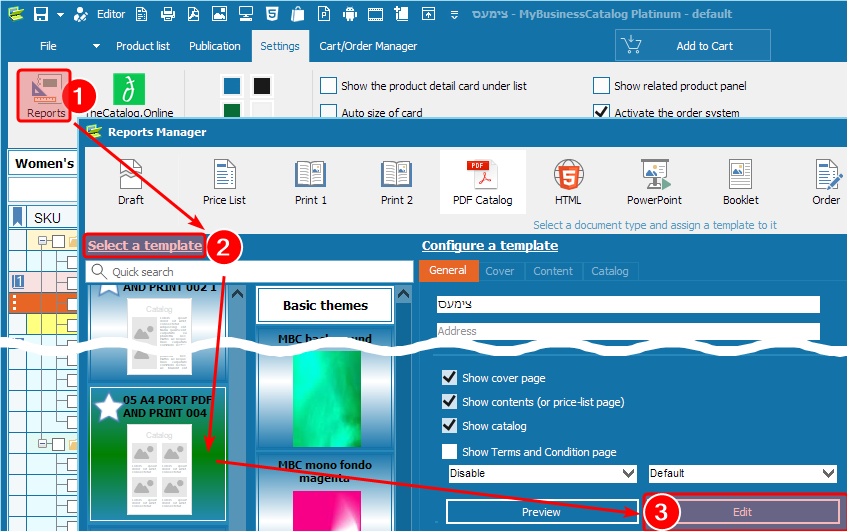Screen dimensions: 847x531
Task: Click the Quick search field
Action: coord(250,271)
